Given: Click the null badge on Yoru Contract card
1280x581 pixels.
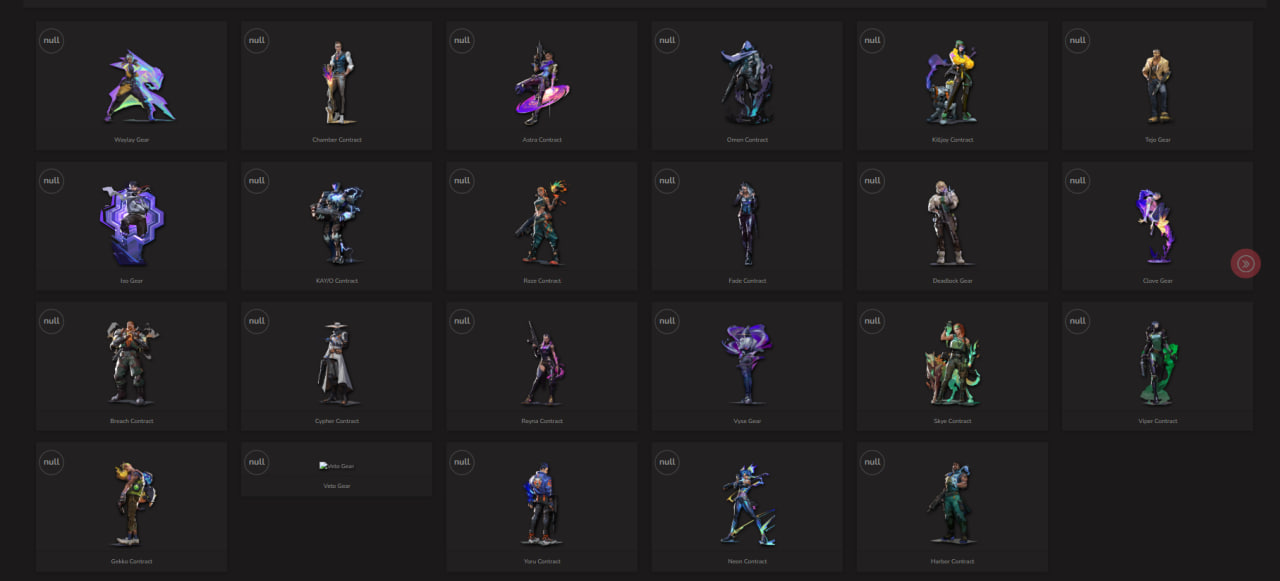Looking at the screenshot, I should (x=462, y=462).
